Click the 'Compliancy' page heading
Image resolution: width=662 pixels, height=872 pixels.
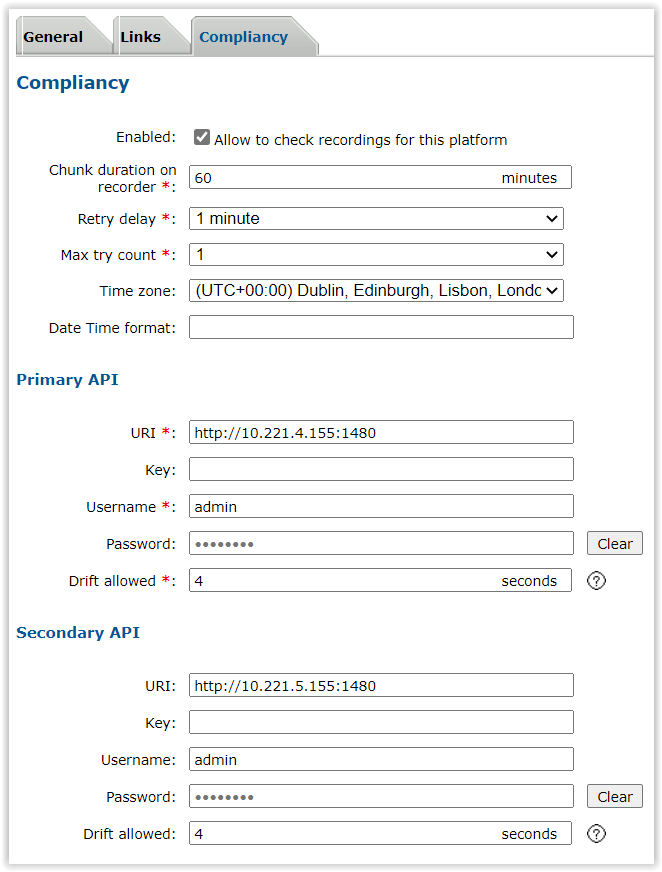pyautogui.click(x=73, y=82)
